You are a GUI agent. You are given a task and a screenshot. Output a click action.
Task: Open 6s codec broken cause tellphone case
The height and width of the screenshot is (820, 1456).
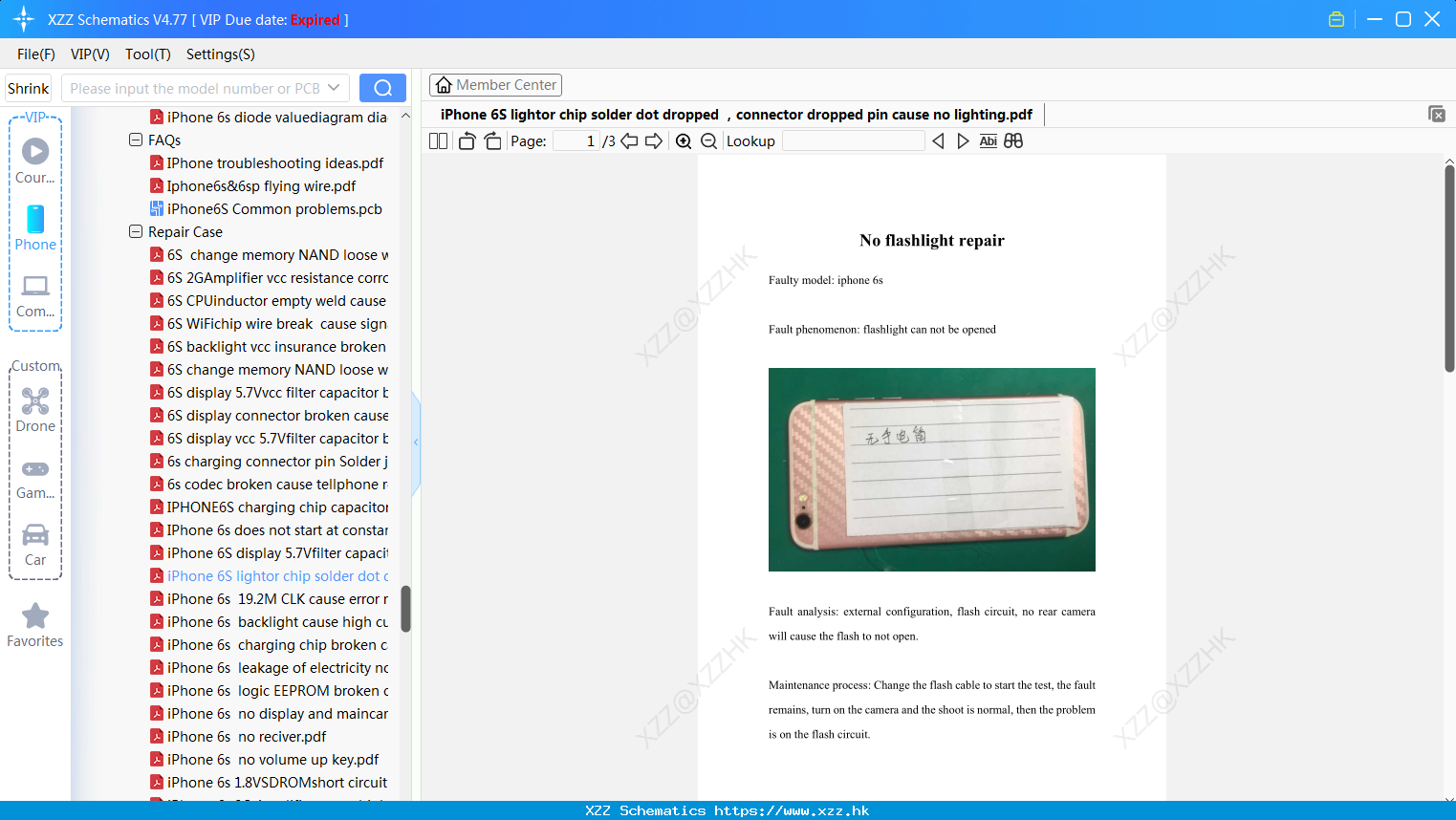click(277, 485)
